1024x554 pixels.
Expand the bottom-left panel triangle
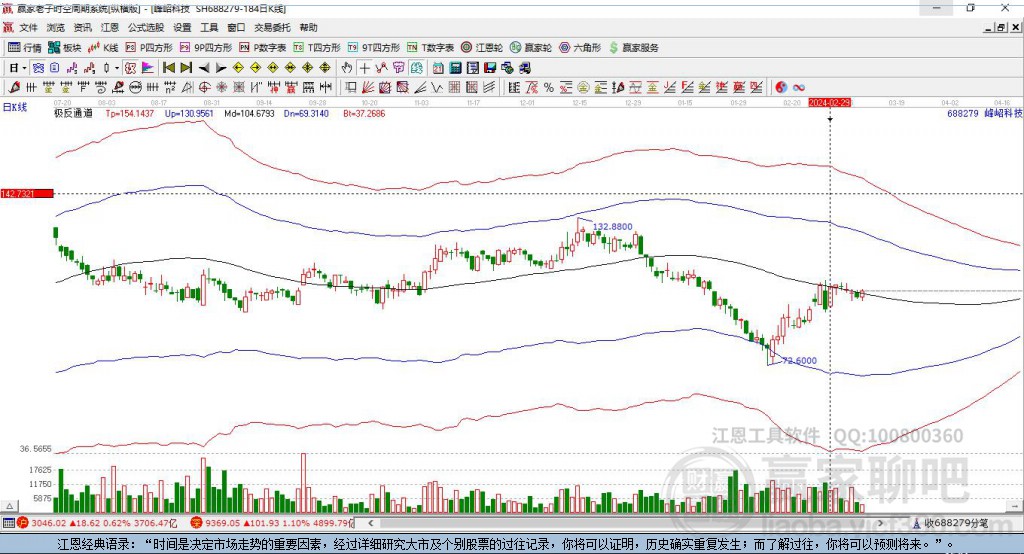point(10,506)
